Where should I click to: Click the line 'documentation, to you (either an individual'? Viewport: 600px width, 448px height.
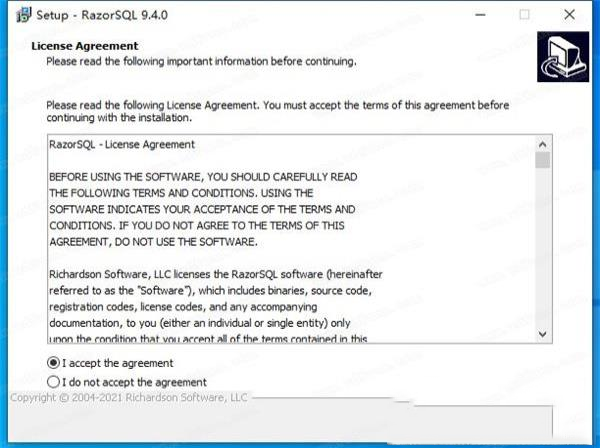[x=200, y=323]
